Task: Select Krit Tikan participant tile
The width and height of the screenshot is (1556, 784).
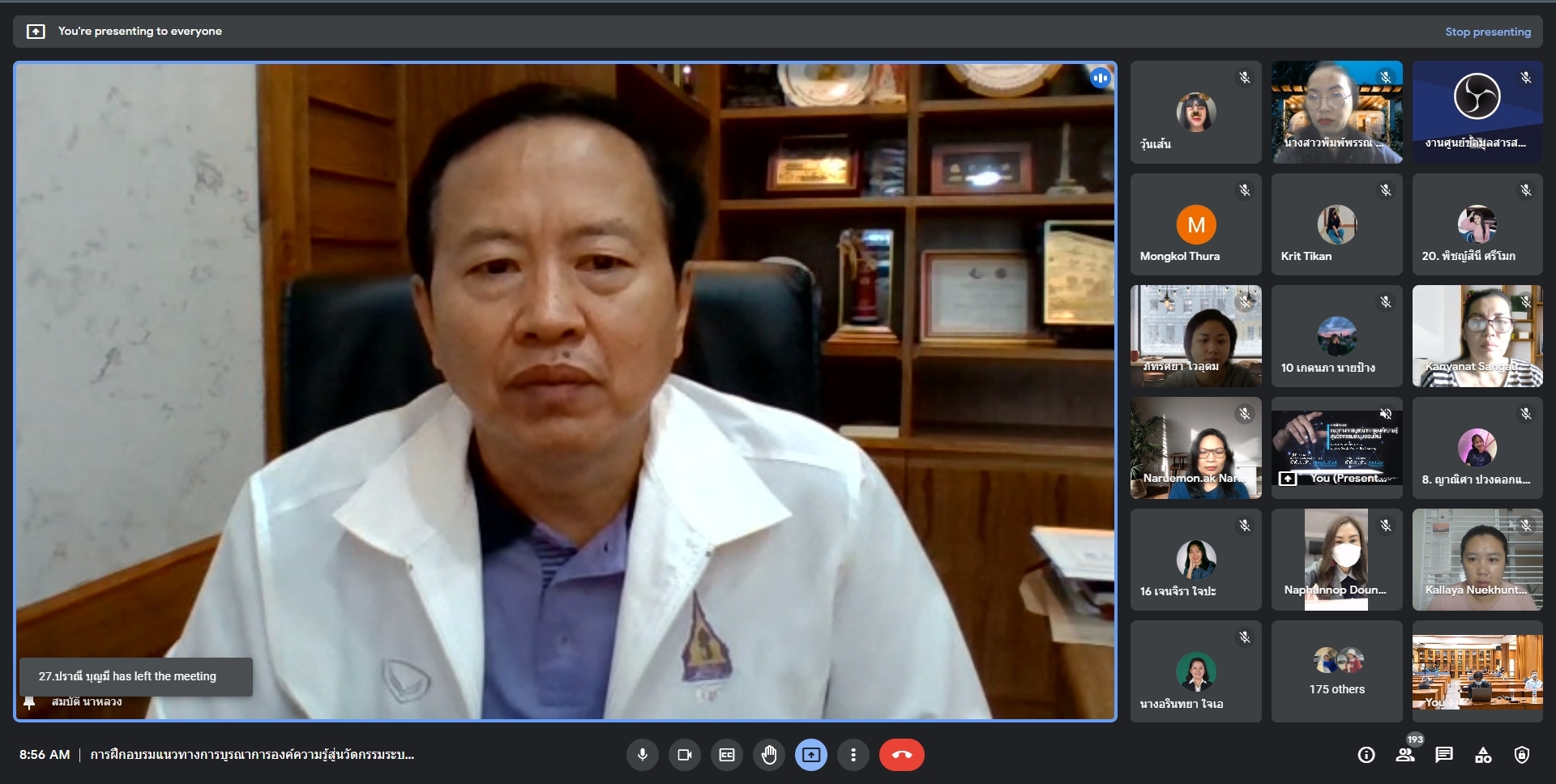Action: (1336, 224)
